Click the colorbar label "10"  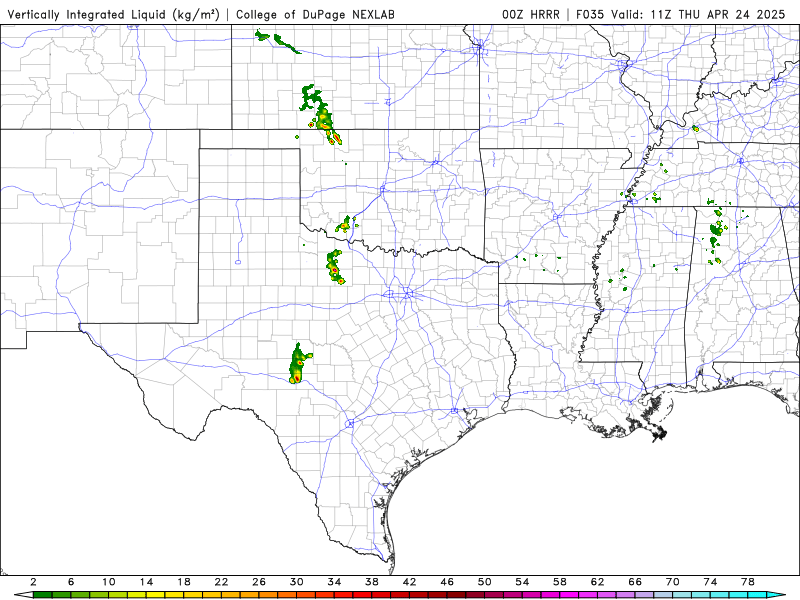pos(109,582)
